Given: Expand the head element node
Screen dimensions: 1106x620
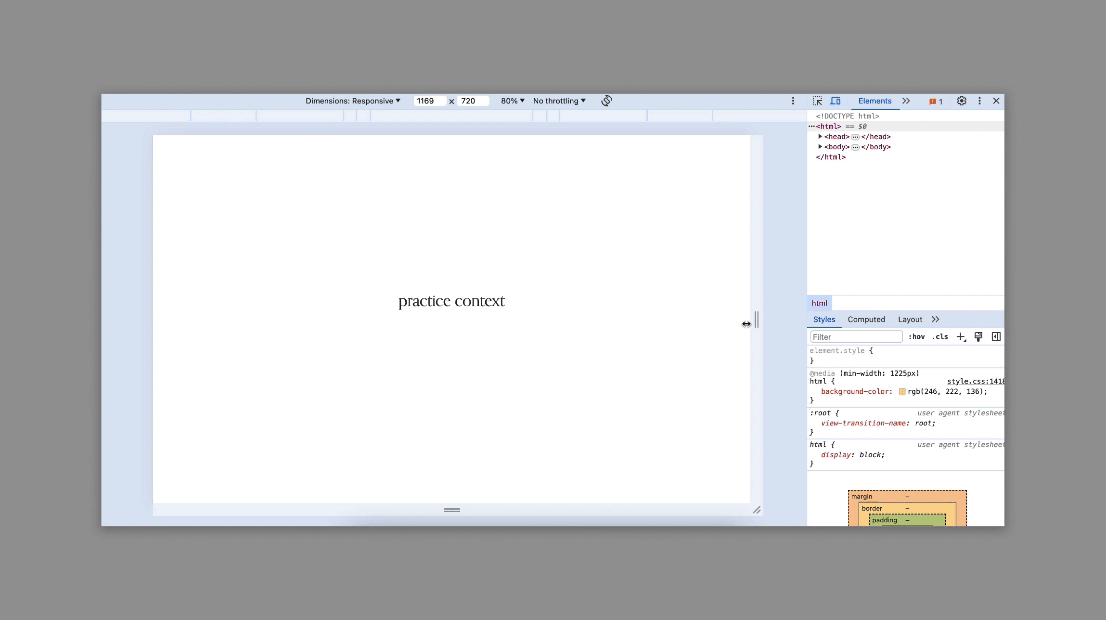Looking at the screenshot, I should tap(821, 137).
